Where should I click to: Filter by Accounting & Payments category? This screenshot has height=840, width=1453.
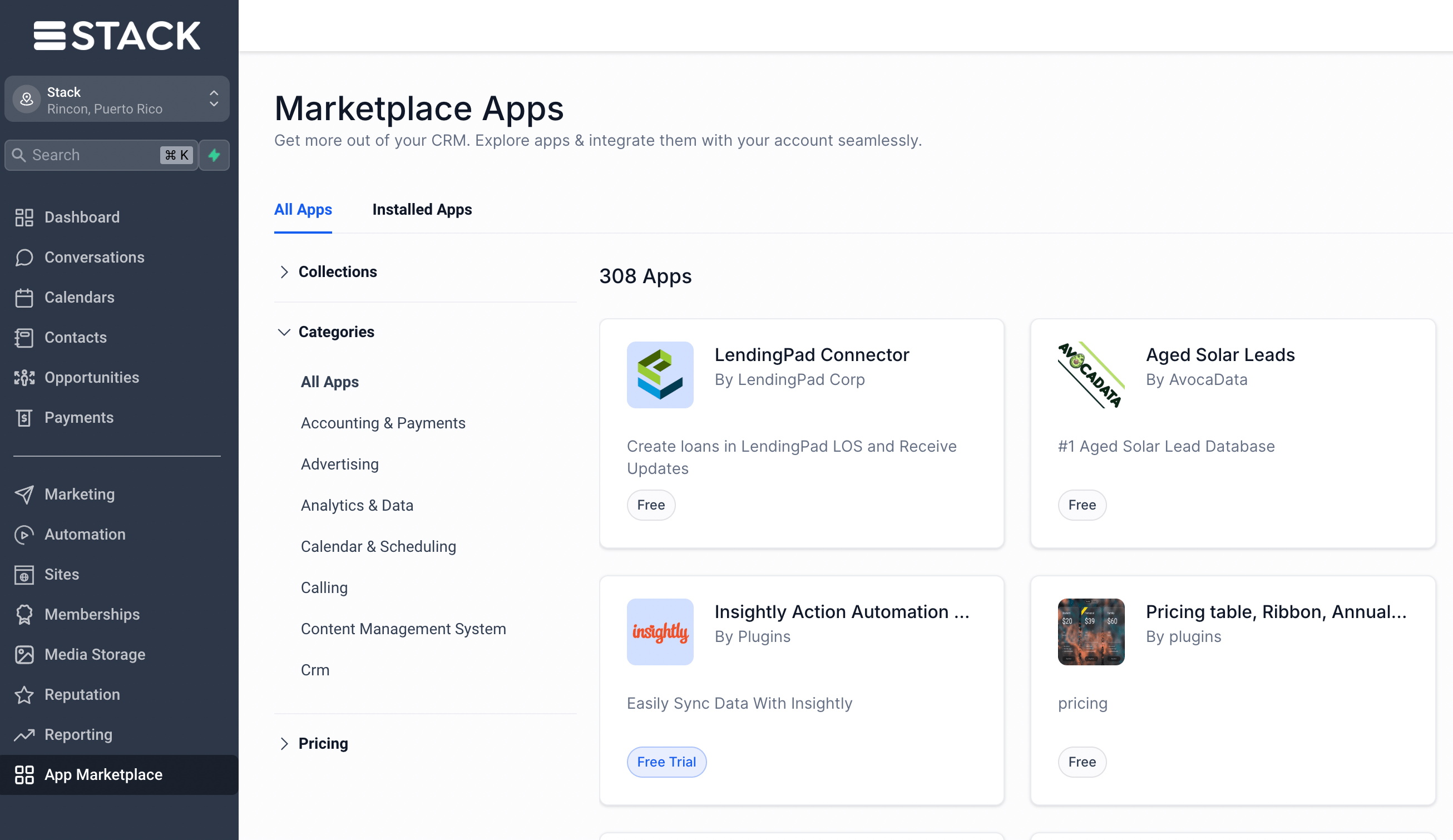click(x=383, y=423)
